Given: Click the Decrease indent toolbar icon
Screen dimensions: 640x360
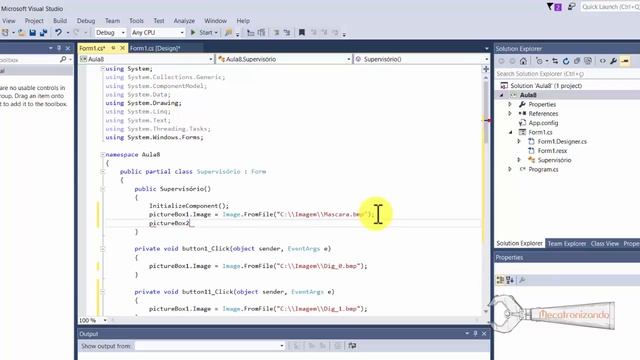Looking at the screenshot, I should [x=251, y=33].
